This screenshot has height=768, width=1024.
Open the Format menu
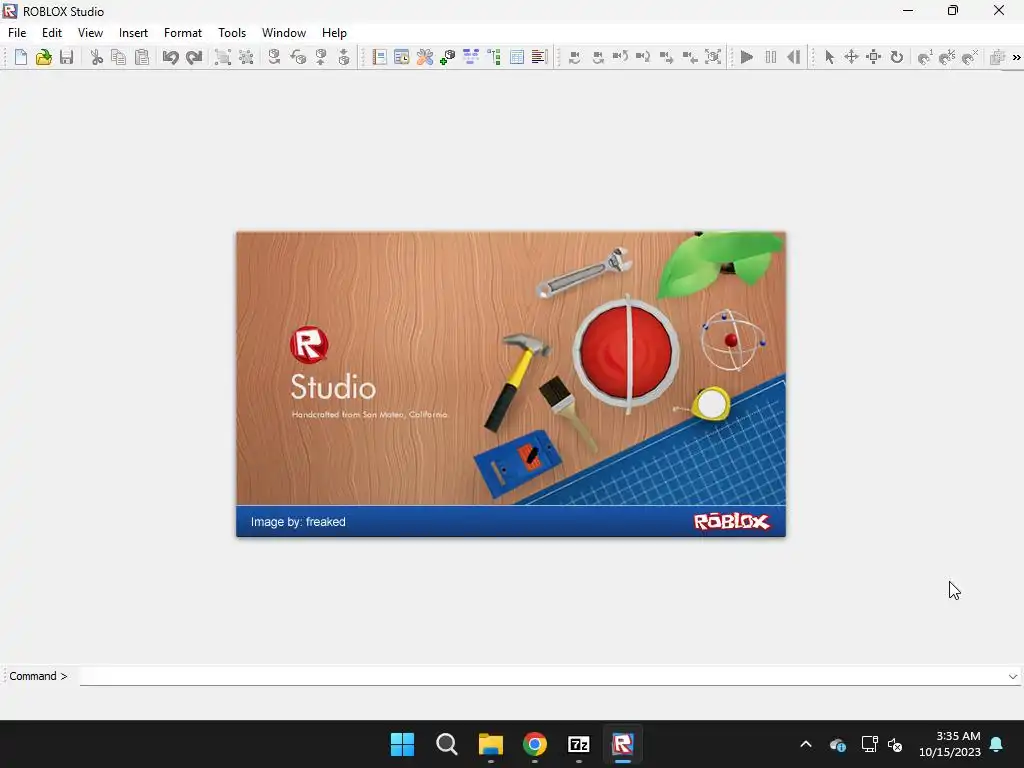(183, 33)
